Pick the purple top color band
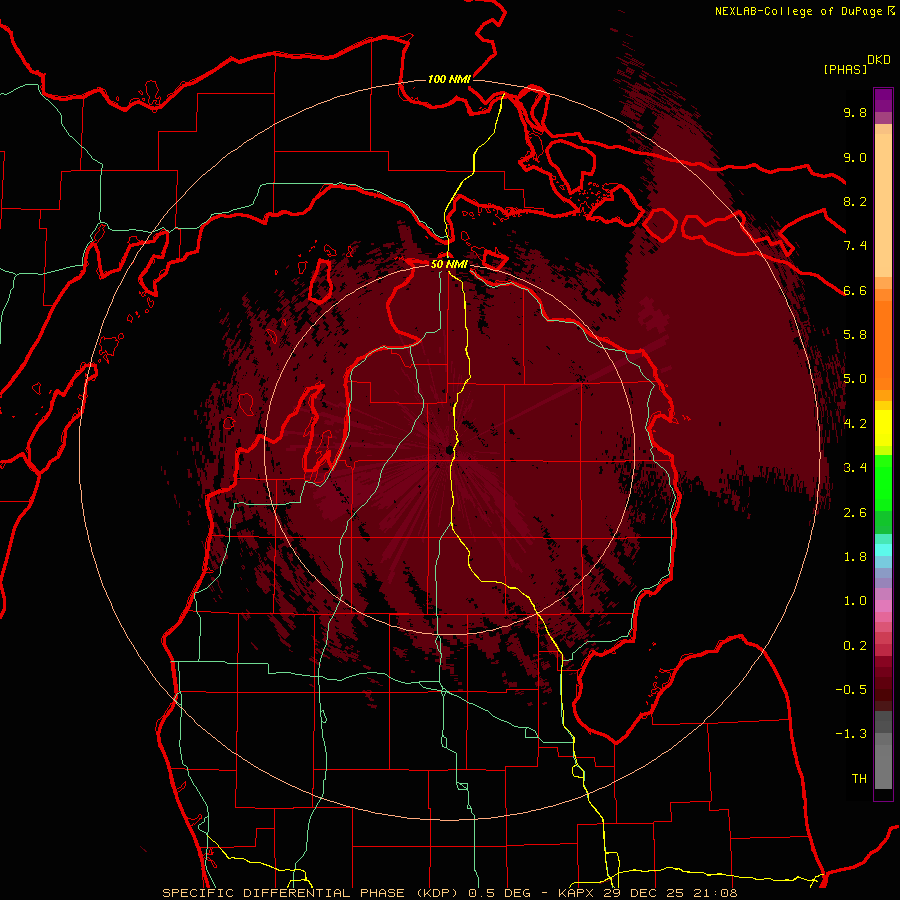This screenshot has height=900, width=900. click(883, 100)
